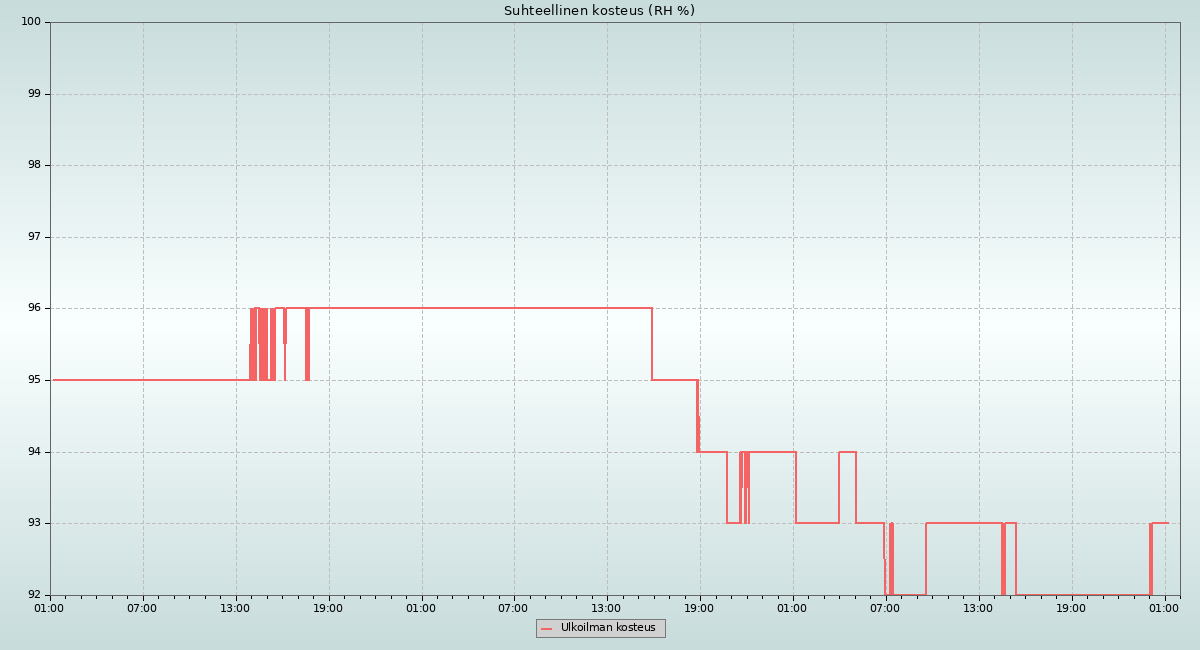Select the rightmost 01:00 time axis label

click(1164, 608)
